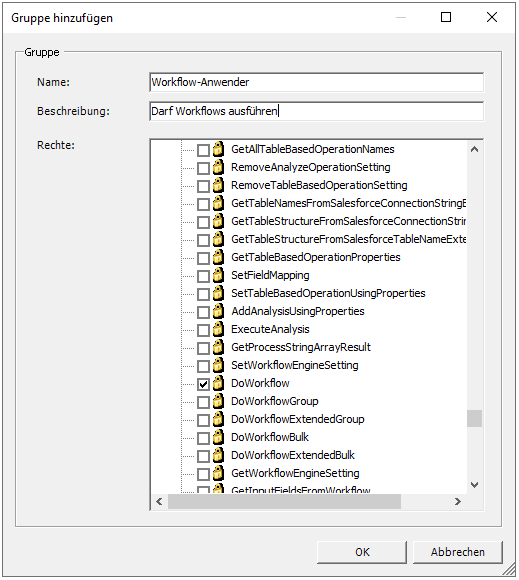Select the GetTableBasedOperationProperties entry
This screenshot has height=580, width=519.
click(x=316, y=257)
